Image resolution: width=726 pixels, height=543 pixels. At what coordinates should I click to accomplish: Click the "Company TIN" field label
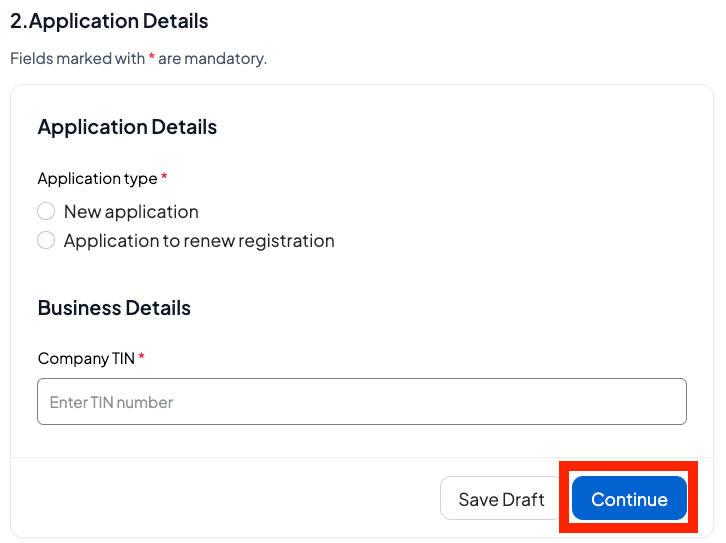(86, 358)
